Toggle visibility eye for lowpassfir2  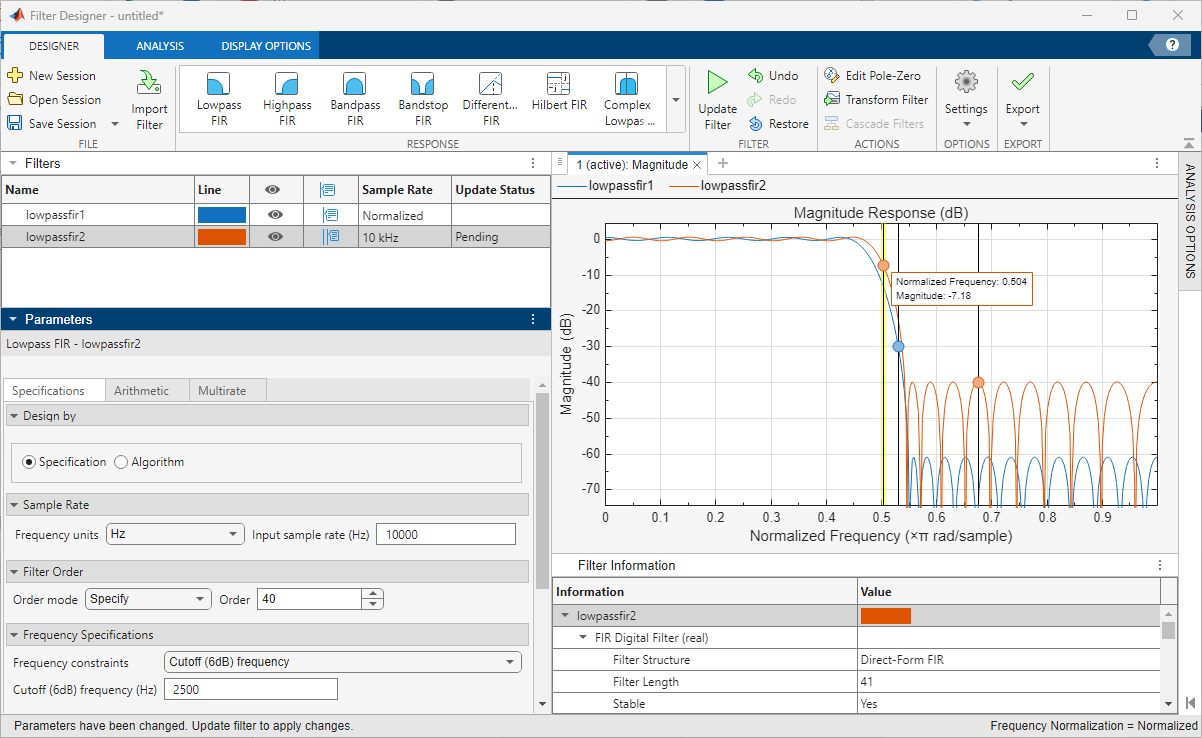coord(275,237)
